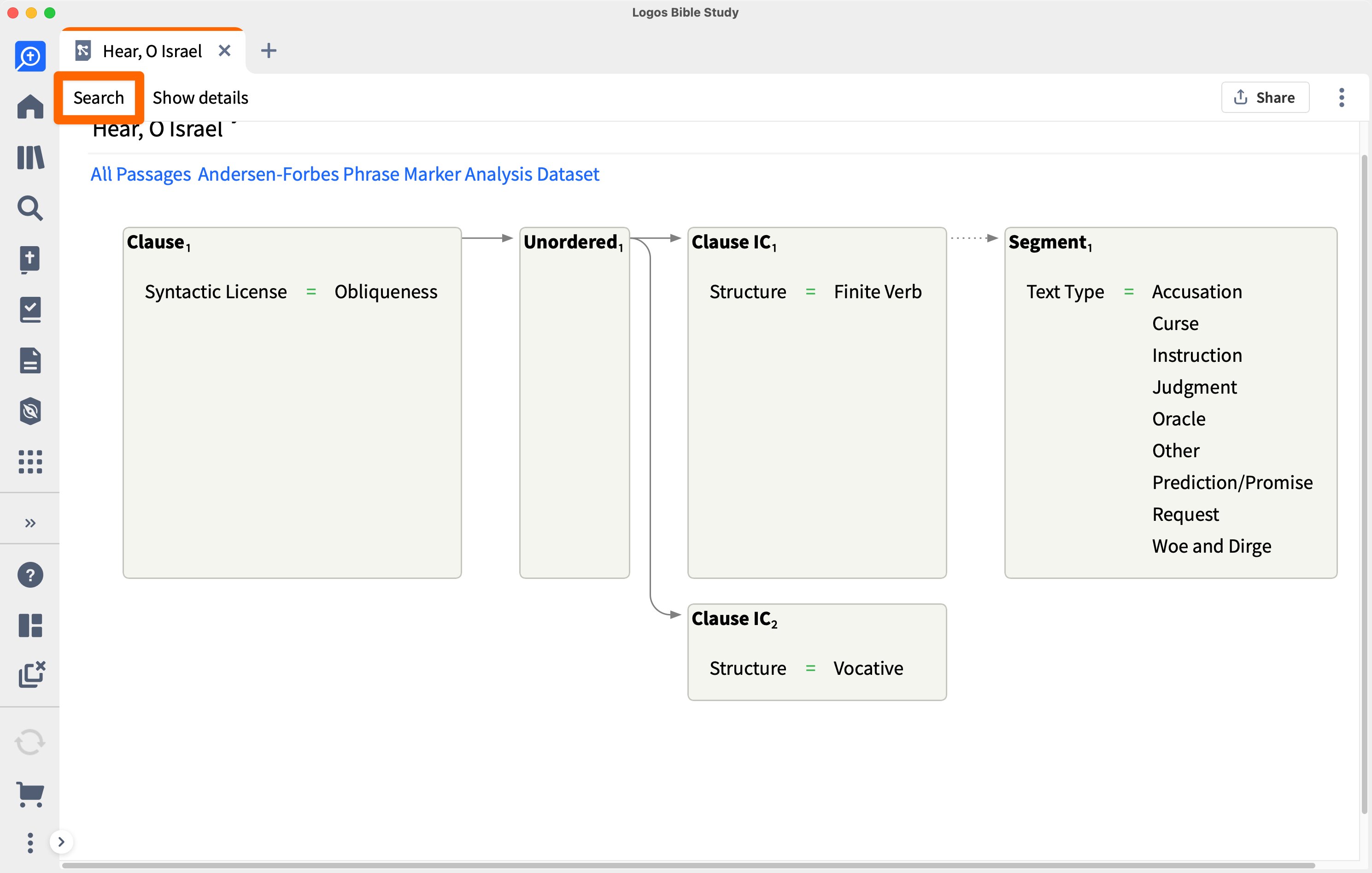Go to the Home dashboard icon
The height and width of the screenshot is (873, 1372).
coord(29,106)
